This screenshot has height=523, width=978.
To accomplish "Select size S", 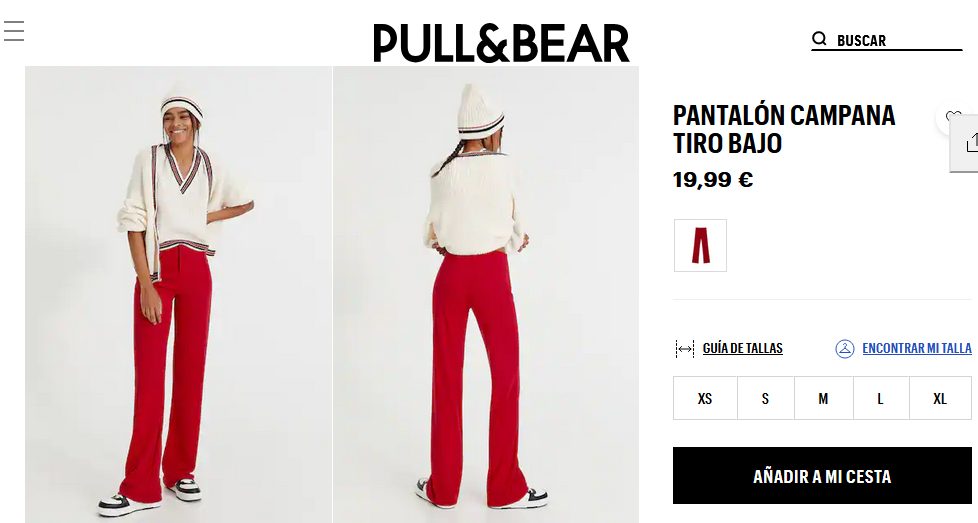I will [765, 398].
